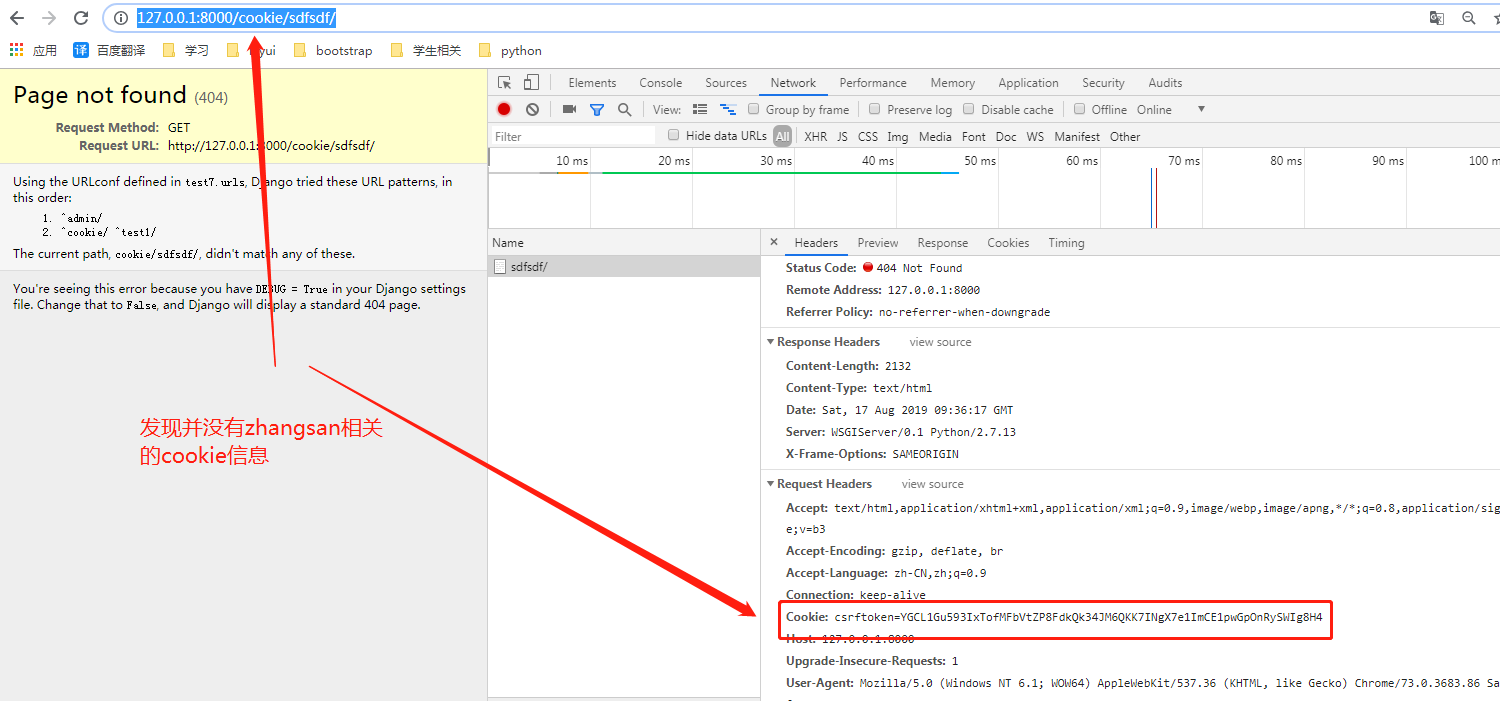Filter requests by CSS
This screenshot has height=701, width=1500.
868,136
